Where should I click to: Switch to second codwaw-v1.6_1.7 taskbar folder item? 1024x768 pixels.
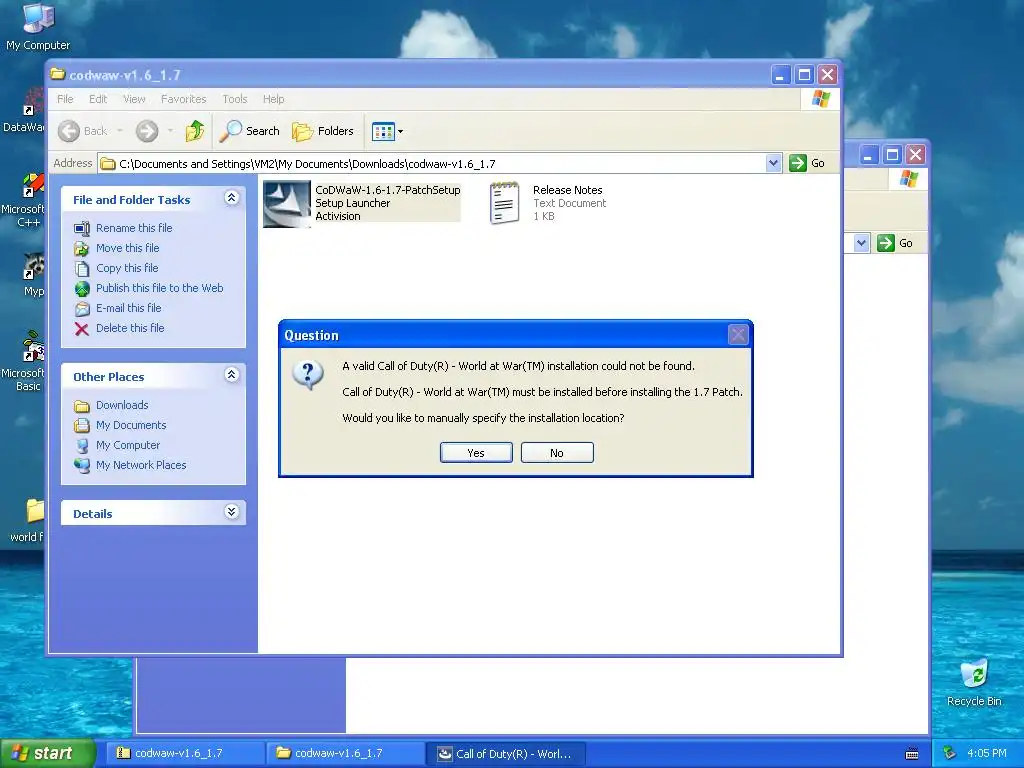[x=344, y=753]
